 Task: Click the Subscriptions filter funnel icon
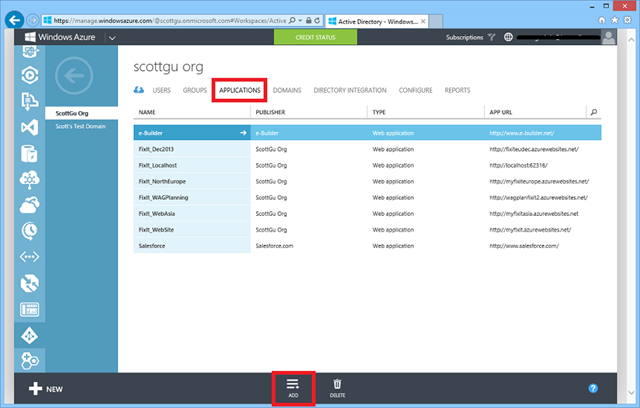pyautogui.click(x=492, y=37)
